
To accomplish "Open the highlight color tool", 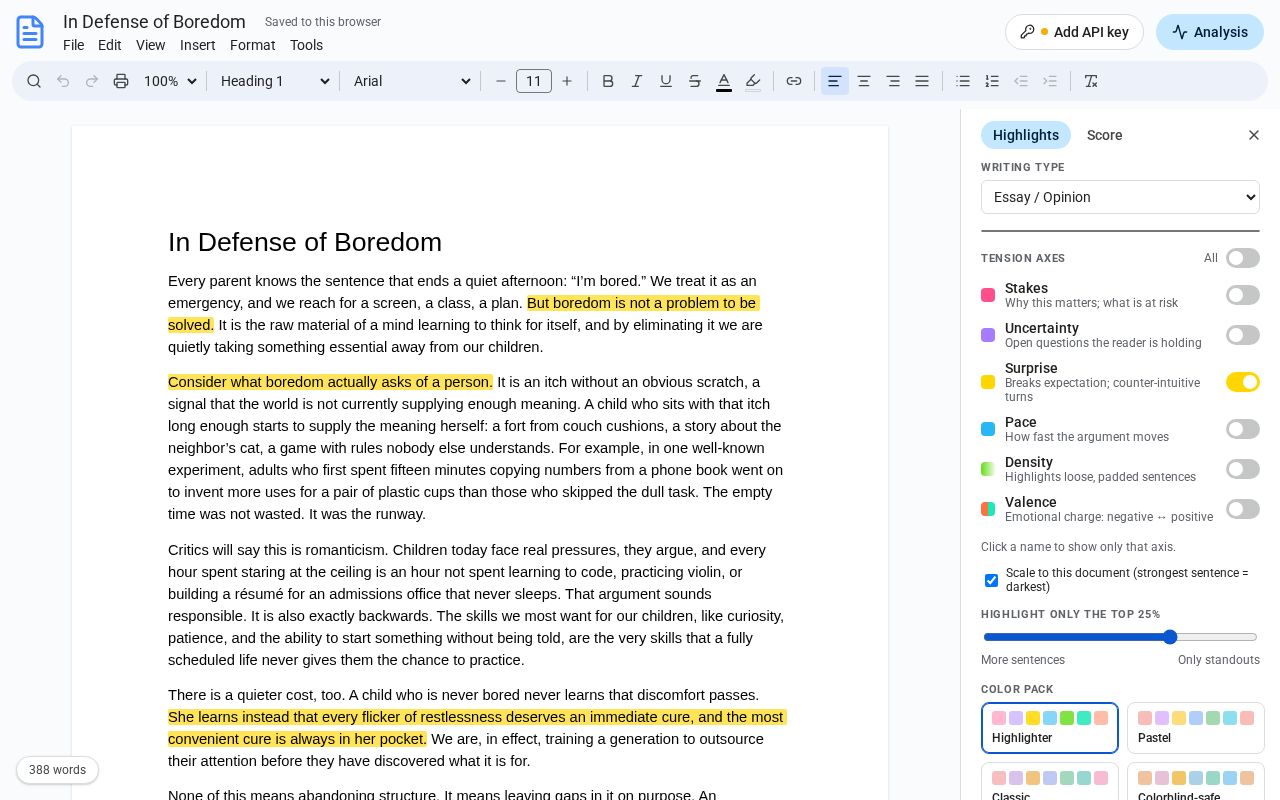I will tap(753, 81).
